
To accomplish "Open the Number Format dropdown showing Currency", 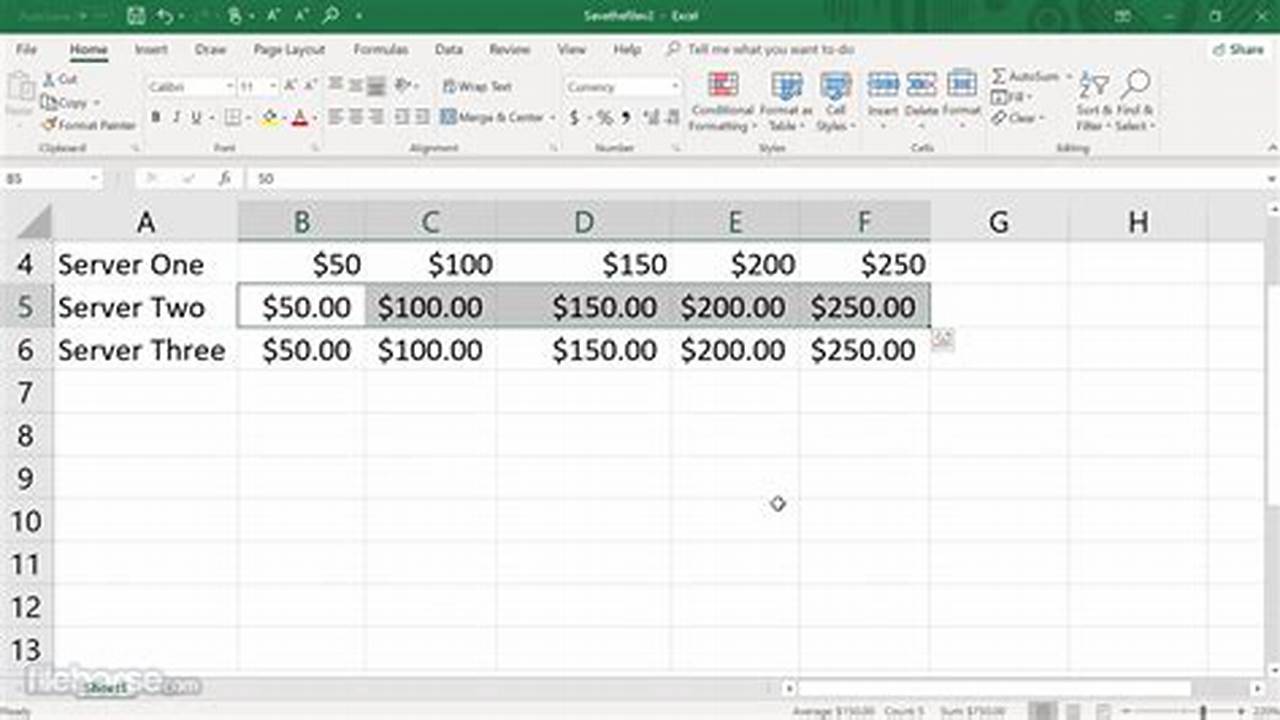I will click(622, 87).
